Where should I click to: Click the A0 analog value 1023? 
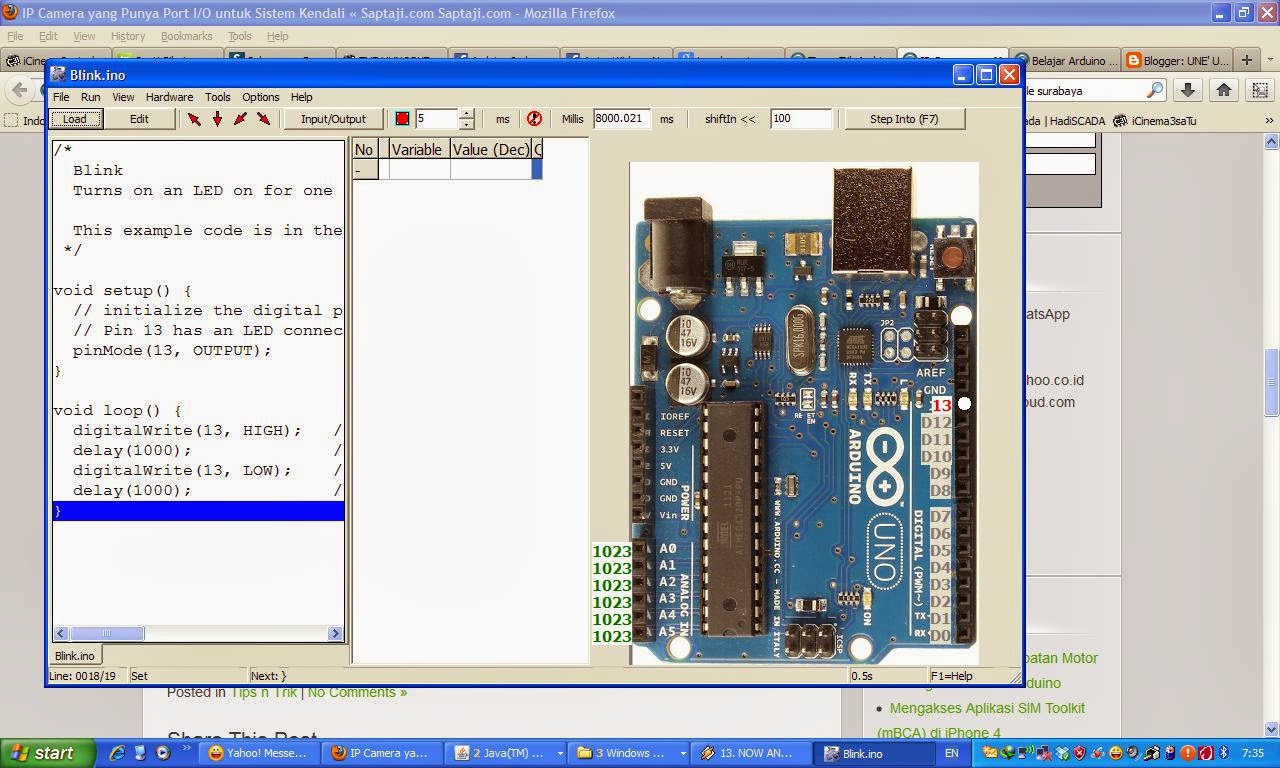(x=612, y=551)
